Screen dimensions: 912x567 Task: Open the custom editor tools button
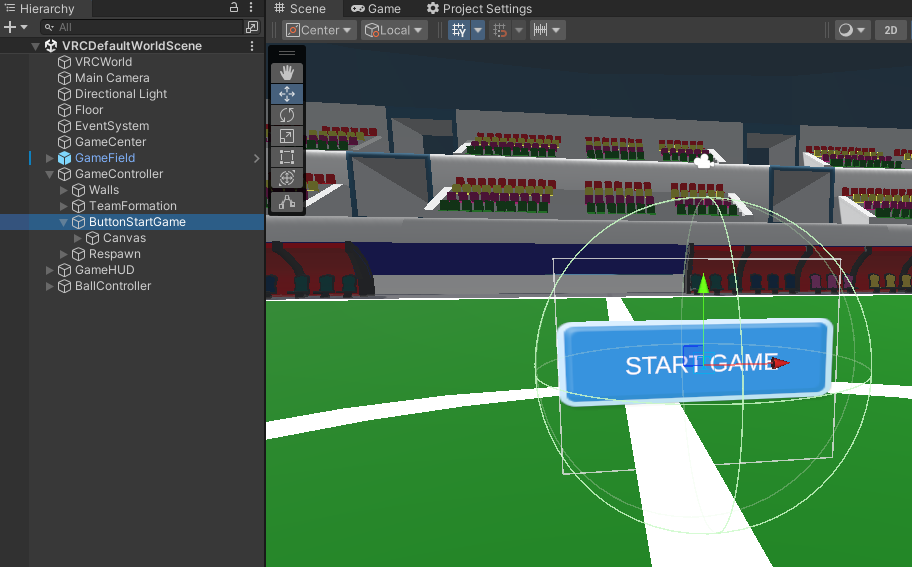(287, 202)
